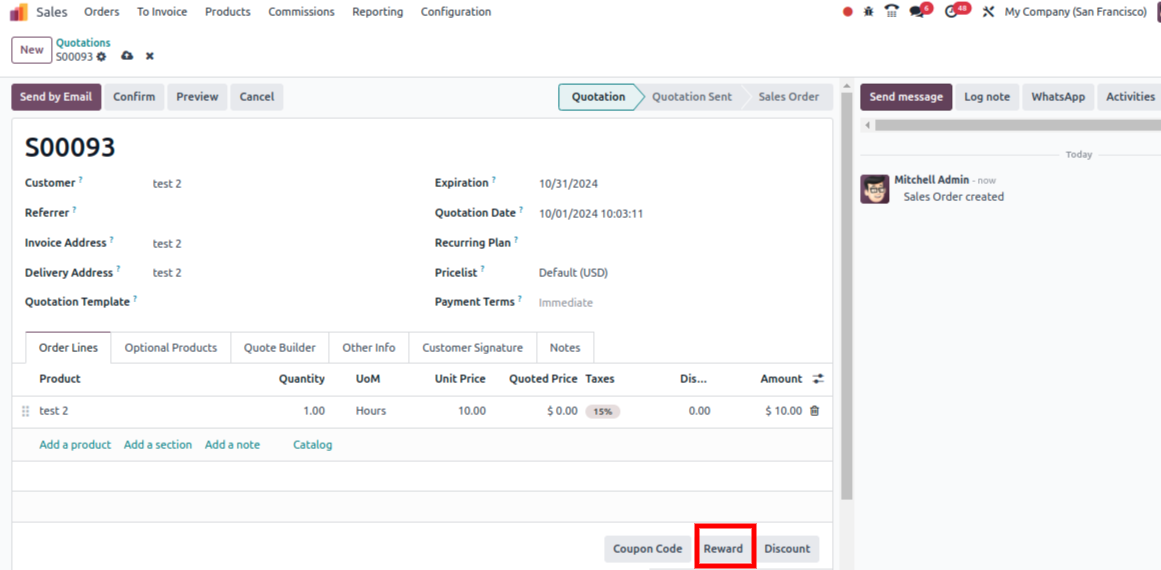Open conversations icon with badge 6
1161x570 pixels.
918,12
